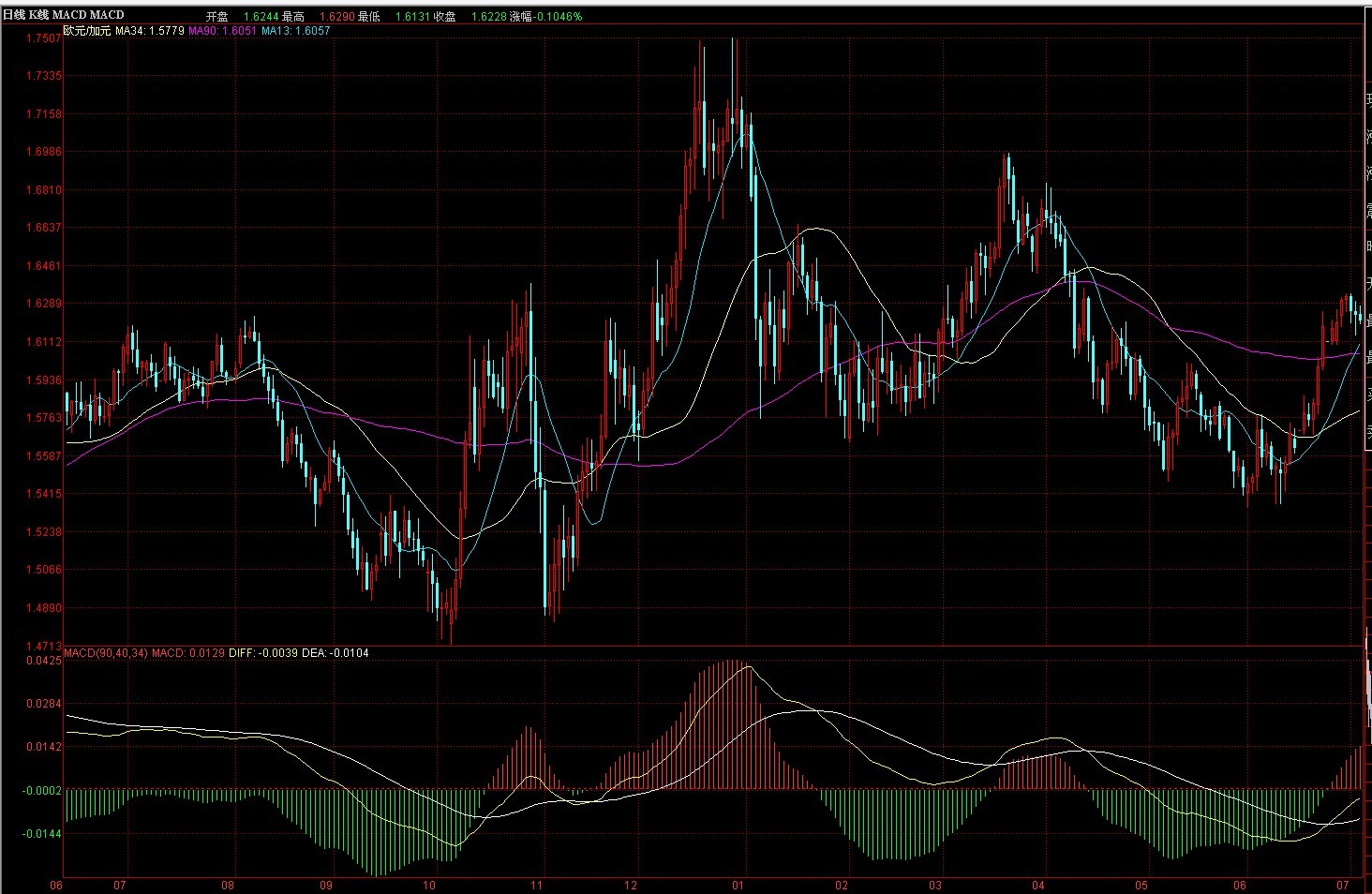Click price axis label 1.6289
Viewport: 1372px width, 894px height.
click(44, 304)
